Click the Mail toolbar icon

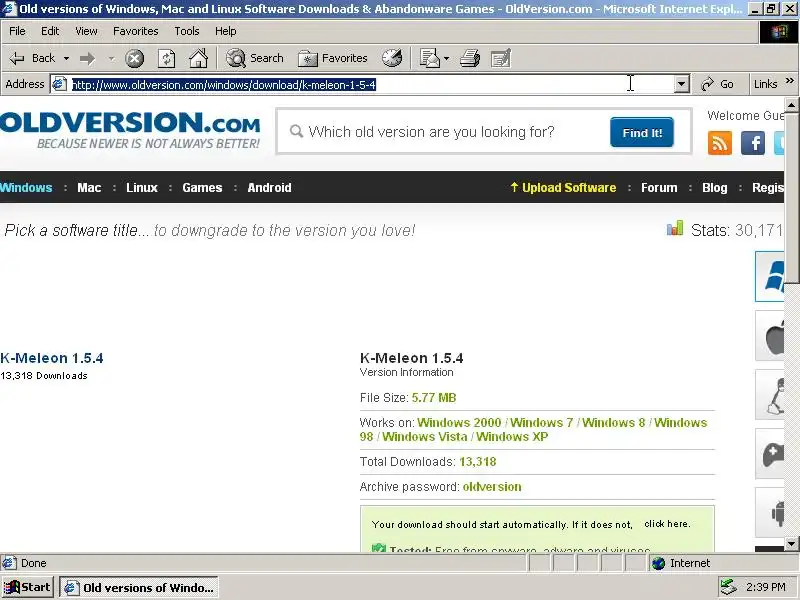tap(429, 58)
